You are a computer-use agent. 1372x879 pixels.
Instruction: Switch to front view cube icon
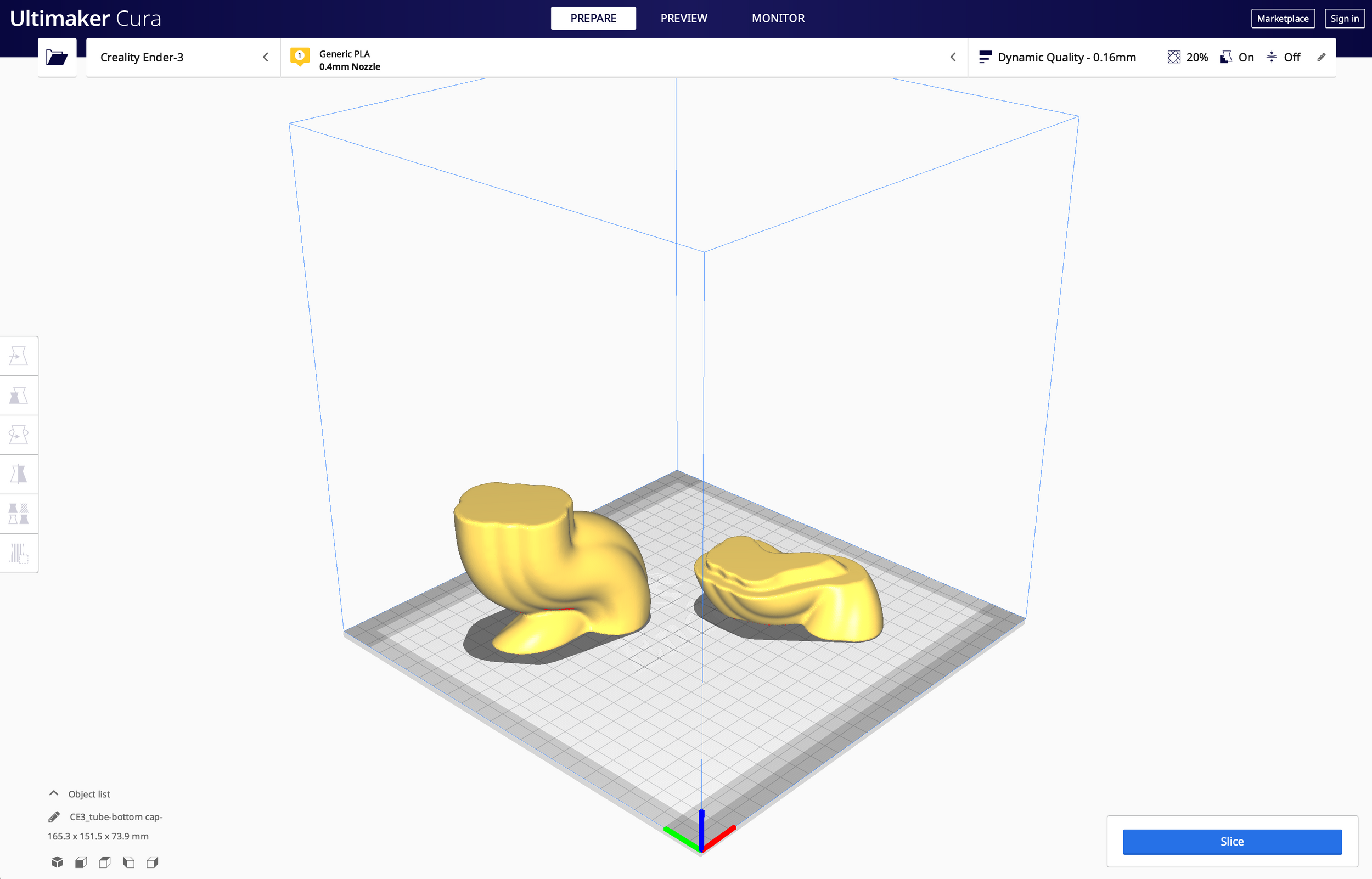pos(81,862)
